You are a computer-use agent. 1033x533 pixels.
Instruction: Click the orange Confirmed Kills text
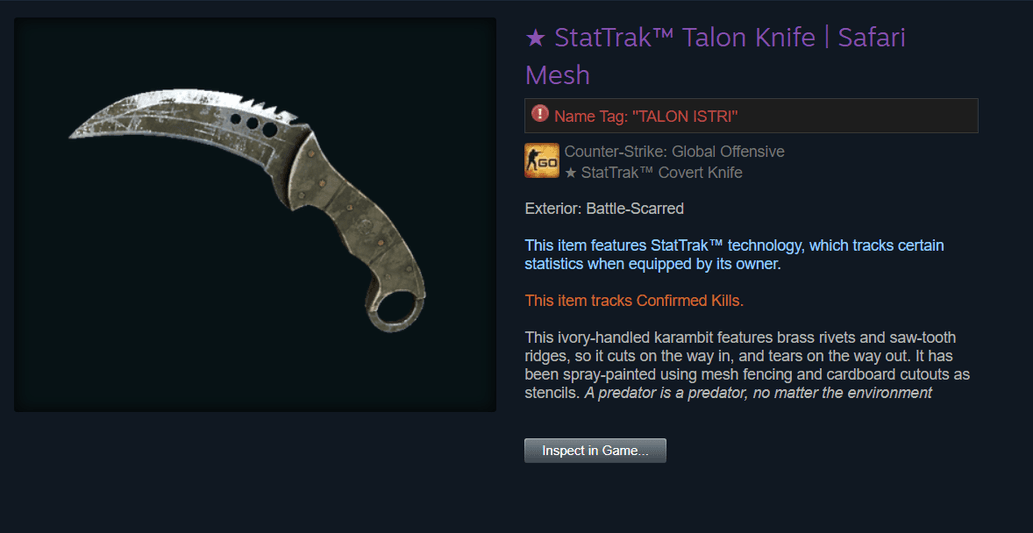click(634, 301)
